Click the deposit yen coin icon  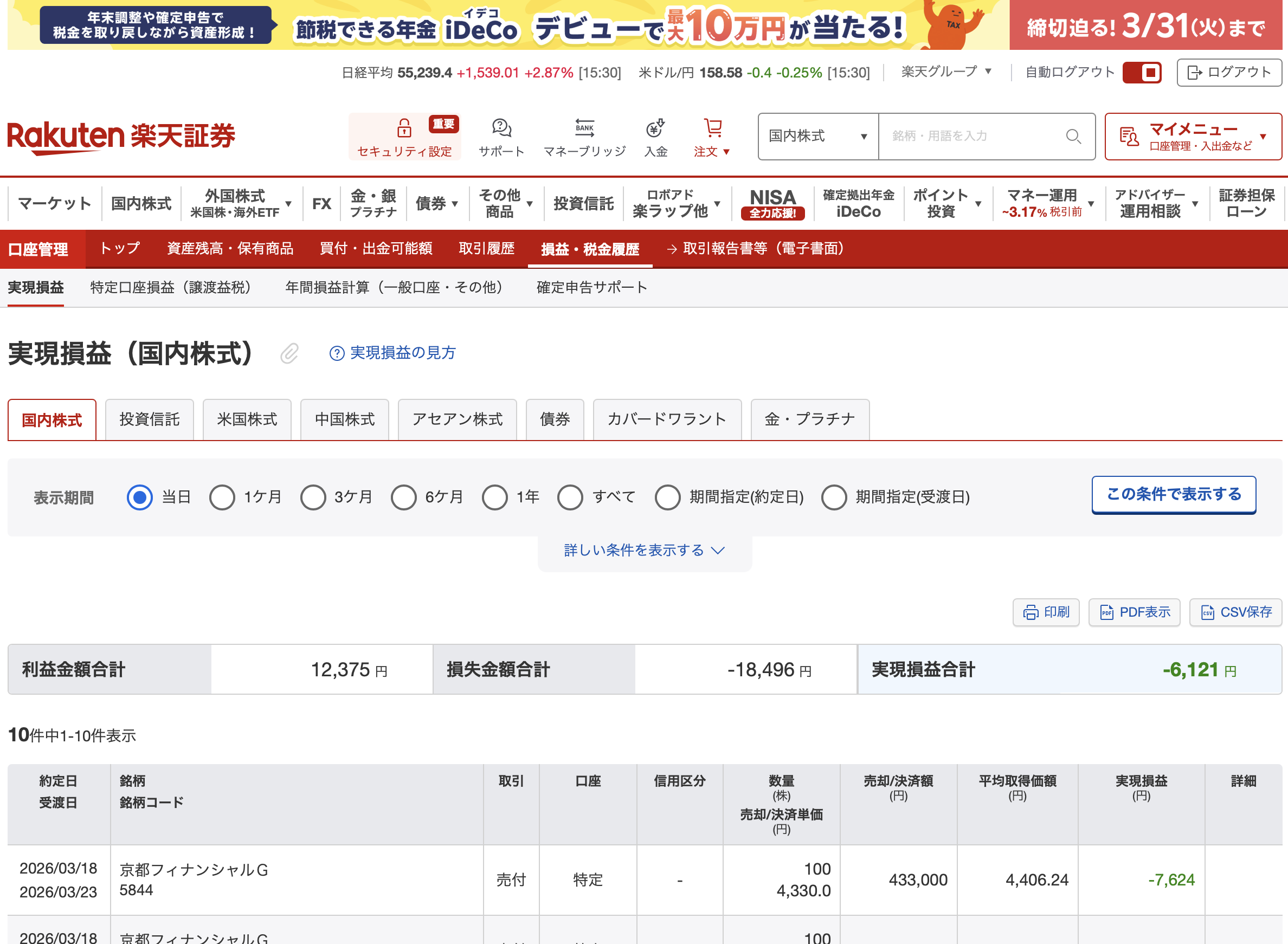click(655, 128)
